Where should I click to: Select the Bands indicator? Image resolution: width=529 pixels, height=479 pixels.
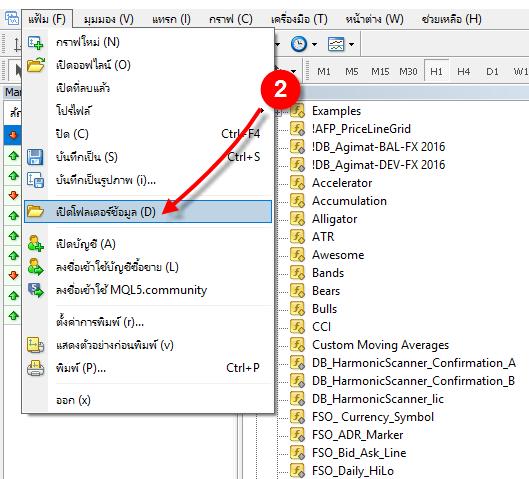pos(328,273)
